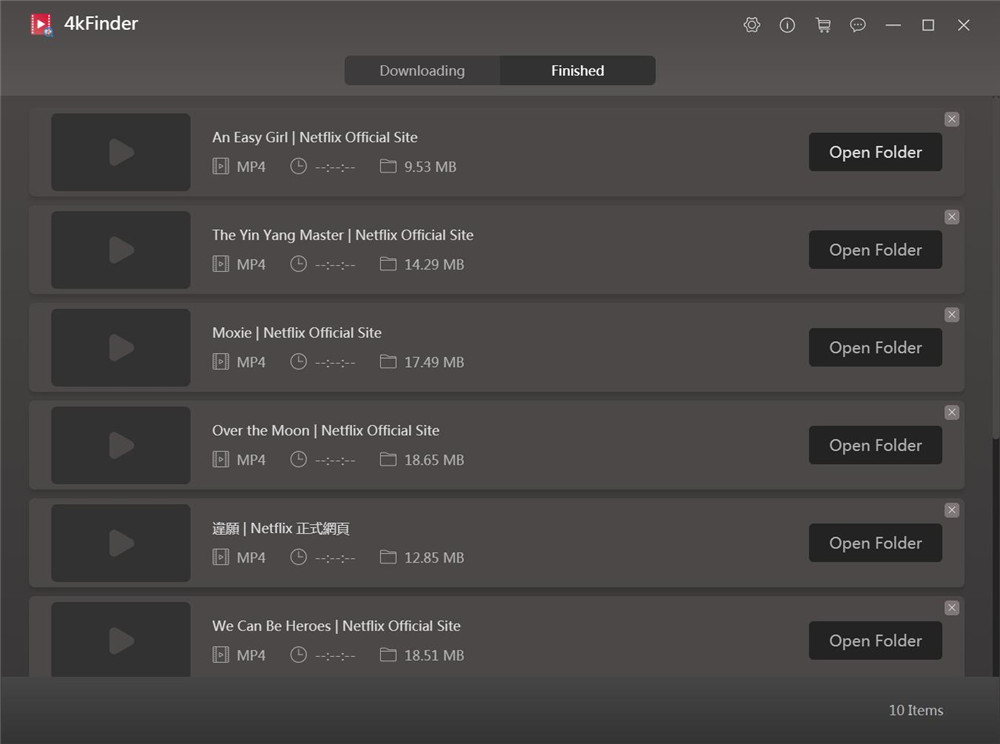Play the Moxie video thumbnail
This screenshot has height=744, width=1000.
(x=120, y=347)
